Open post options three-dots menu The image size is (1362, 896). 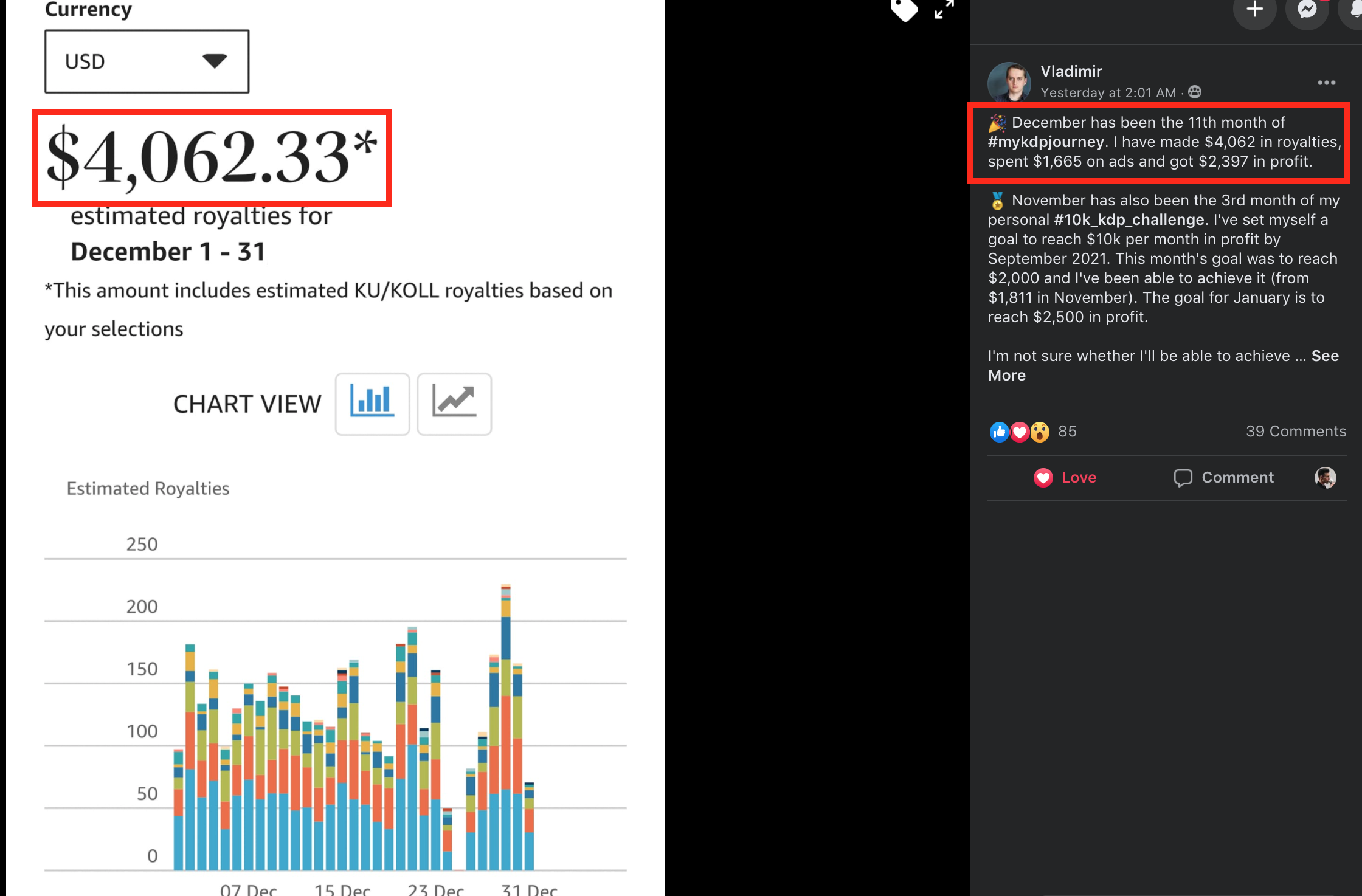1326,83
